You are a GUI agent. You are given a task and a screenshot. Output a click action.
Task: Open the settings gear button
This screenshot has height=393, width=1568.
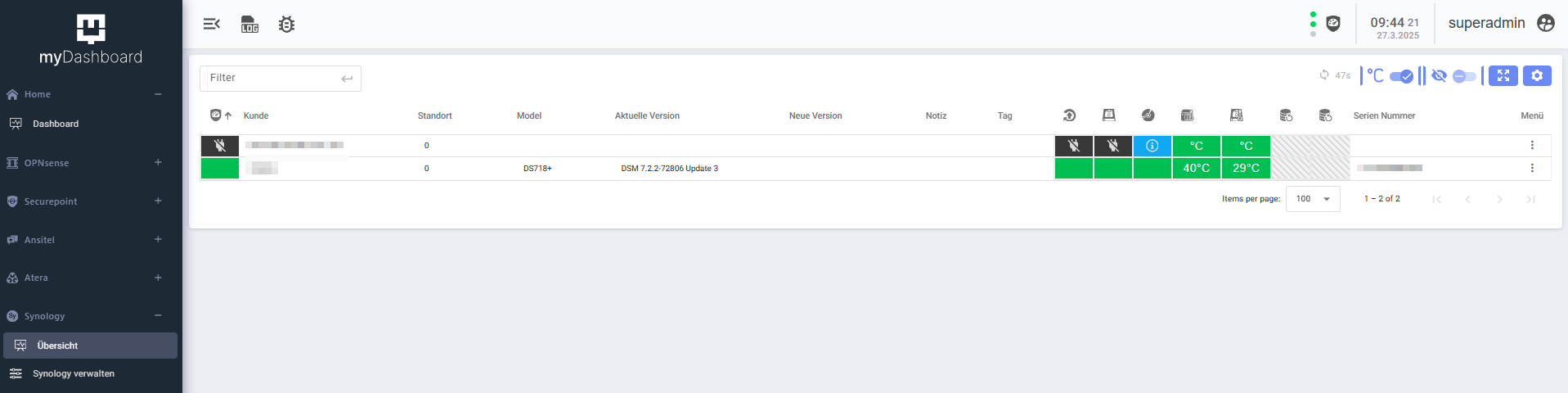point(1537,75)
